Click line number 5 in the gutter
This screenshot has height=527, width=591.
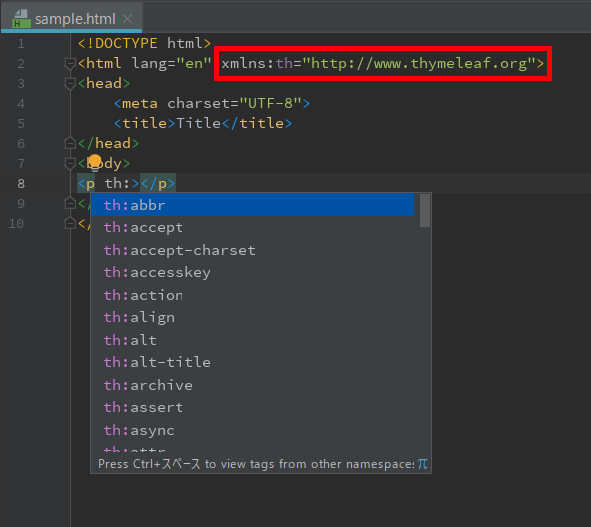[21, 124]
